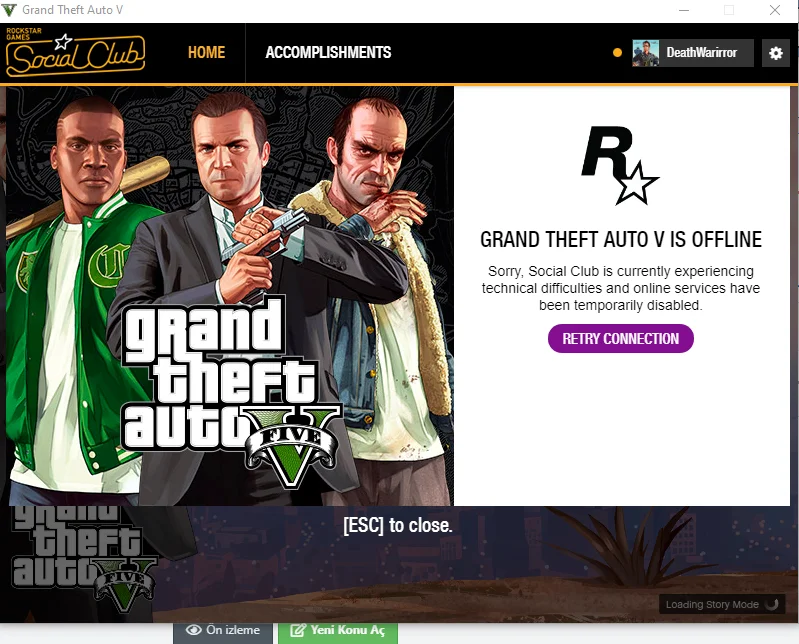Click the Yeni Konu Aç button
The height and width of the screenshot is (644, 799).
tap(338, 632)
